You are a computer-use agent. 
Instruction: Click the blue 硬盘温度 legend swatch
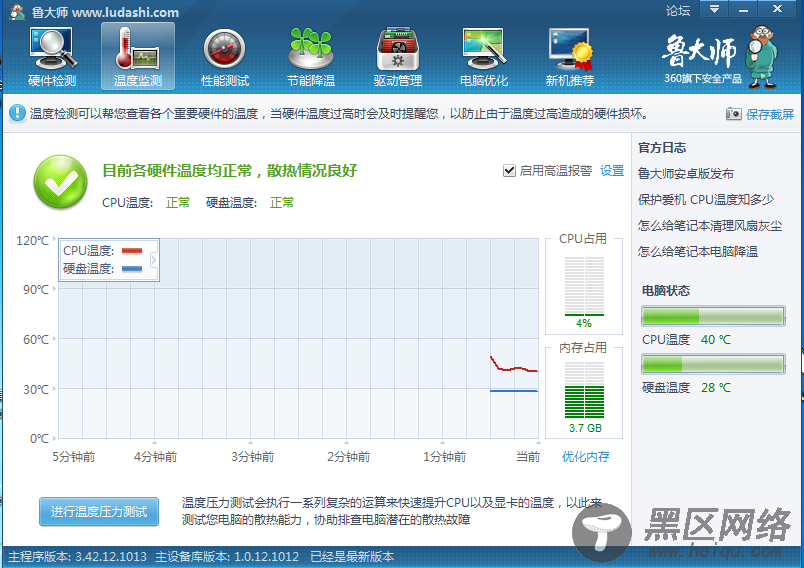click(132, 269)
